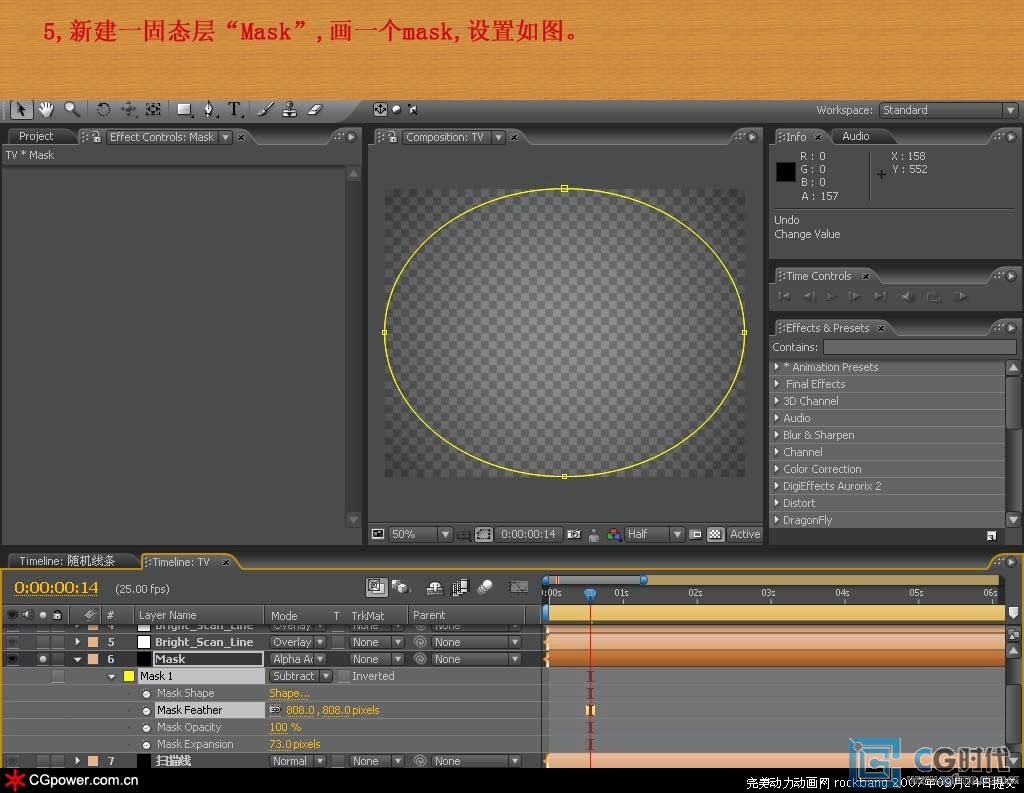Toggle mask outline view in composition viewer

483,534
